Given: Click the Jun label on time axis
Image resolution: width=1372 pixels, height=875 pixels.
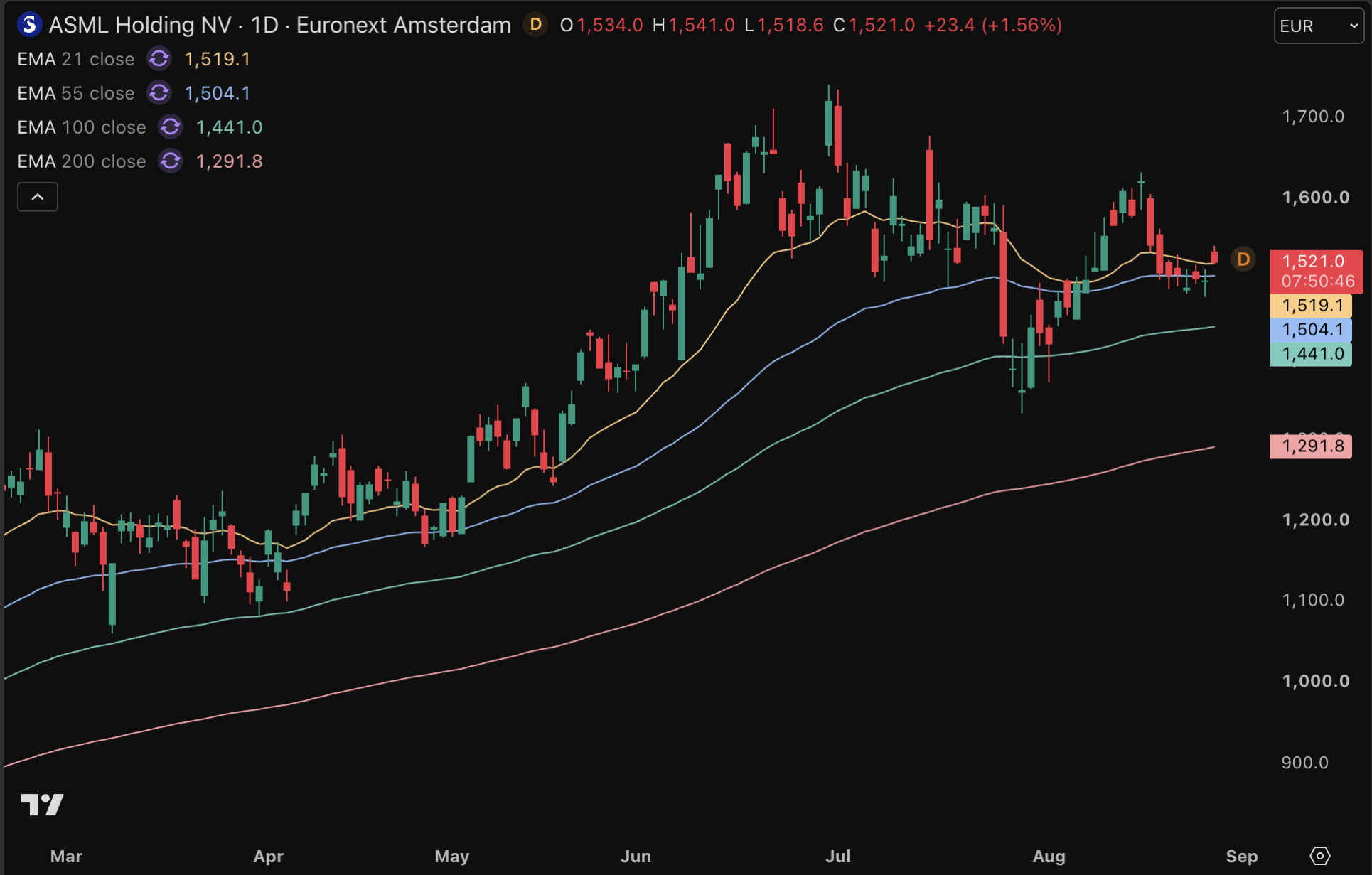Looking at the screenshot, I should point(636,857).
